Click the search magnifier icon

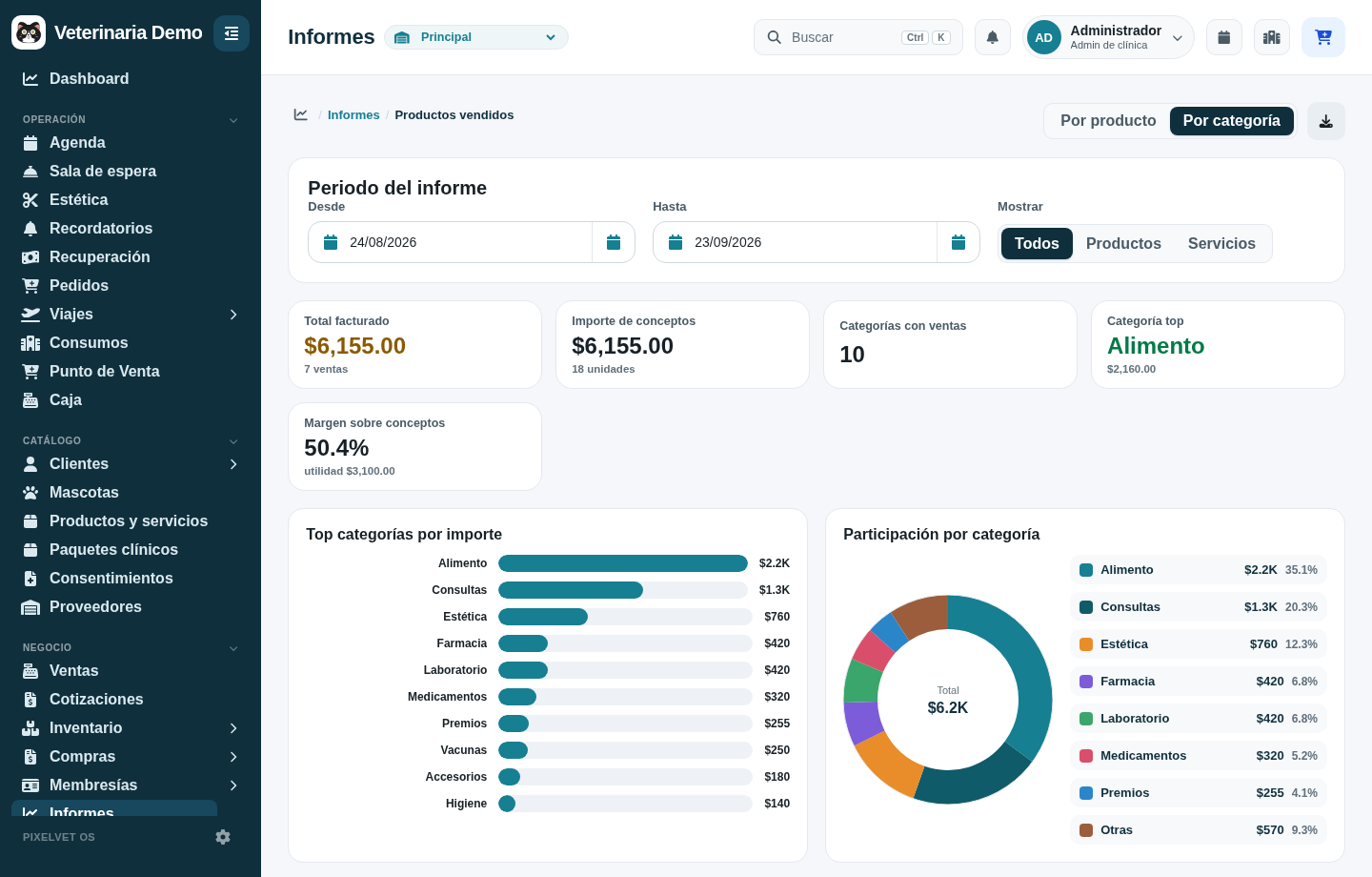[775, 37]
